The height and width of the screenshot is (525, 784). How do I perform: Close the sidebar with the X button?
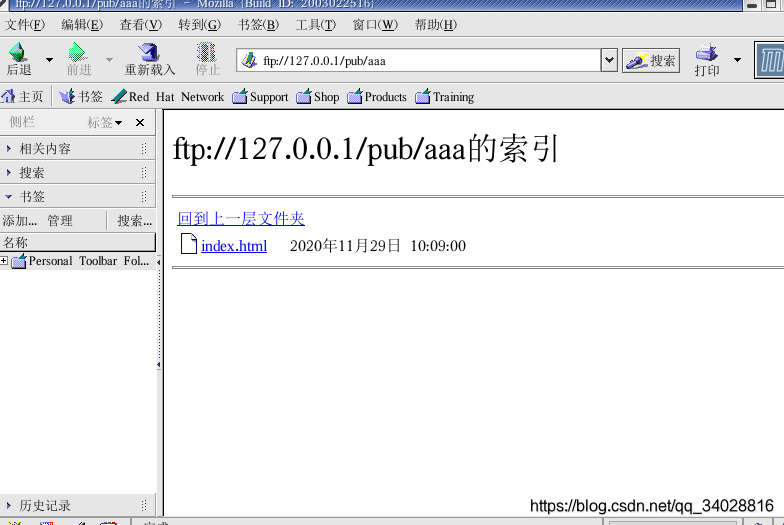click(x=140, y=122)
